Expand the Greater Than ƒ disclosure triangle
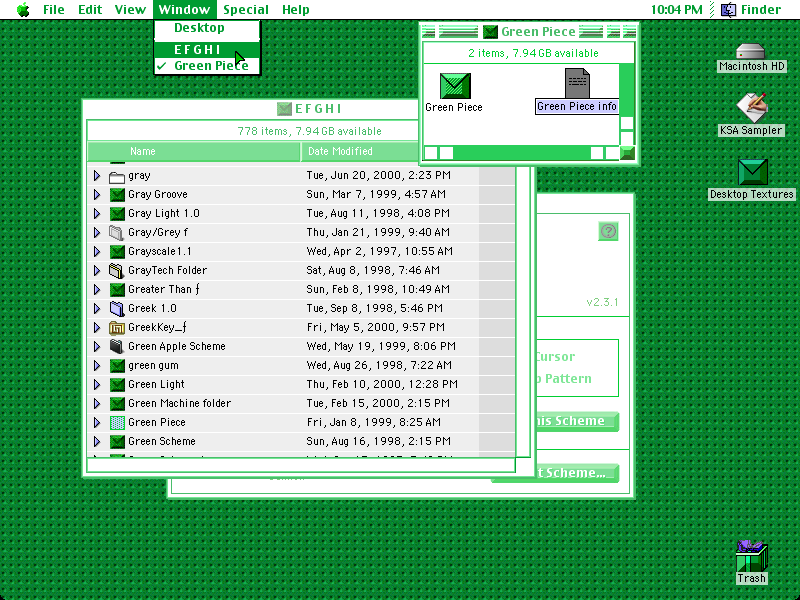This screenshot has height=600, width=800. [97, 289]
